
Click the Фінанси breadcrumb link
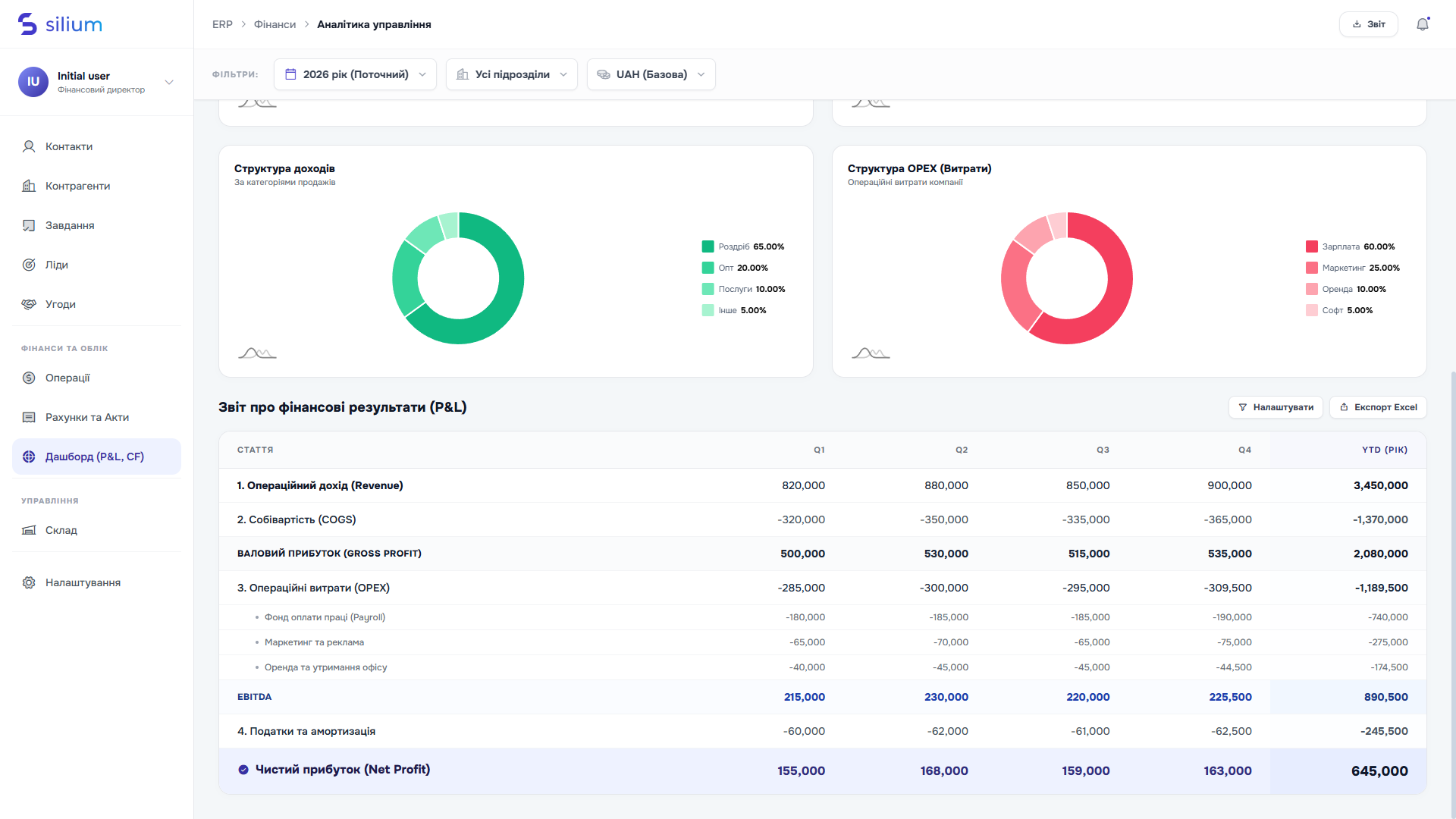tap(275, 24)
